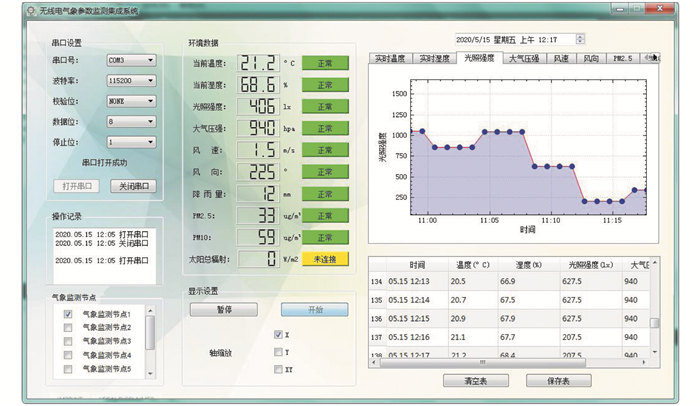Click the data table vertical scroll down arrow
The width and height of the screenshot is (700, 406).
pos(654,352)
